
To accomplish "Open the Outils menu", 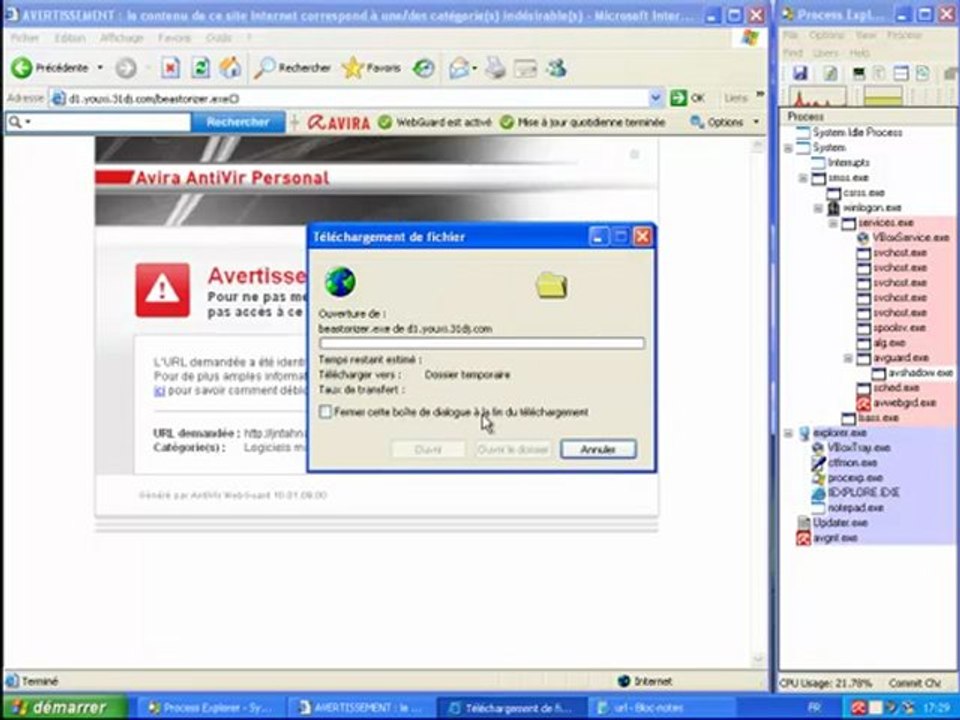I will (x=219, y=38).
